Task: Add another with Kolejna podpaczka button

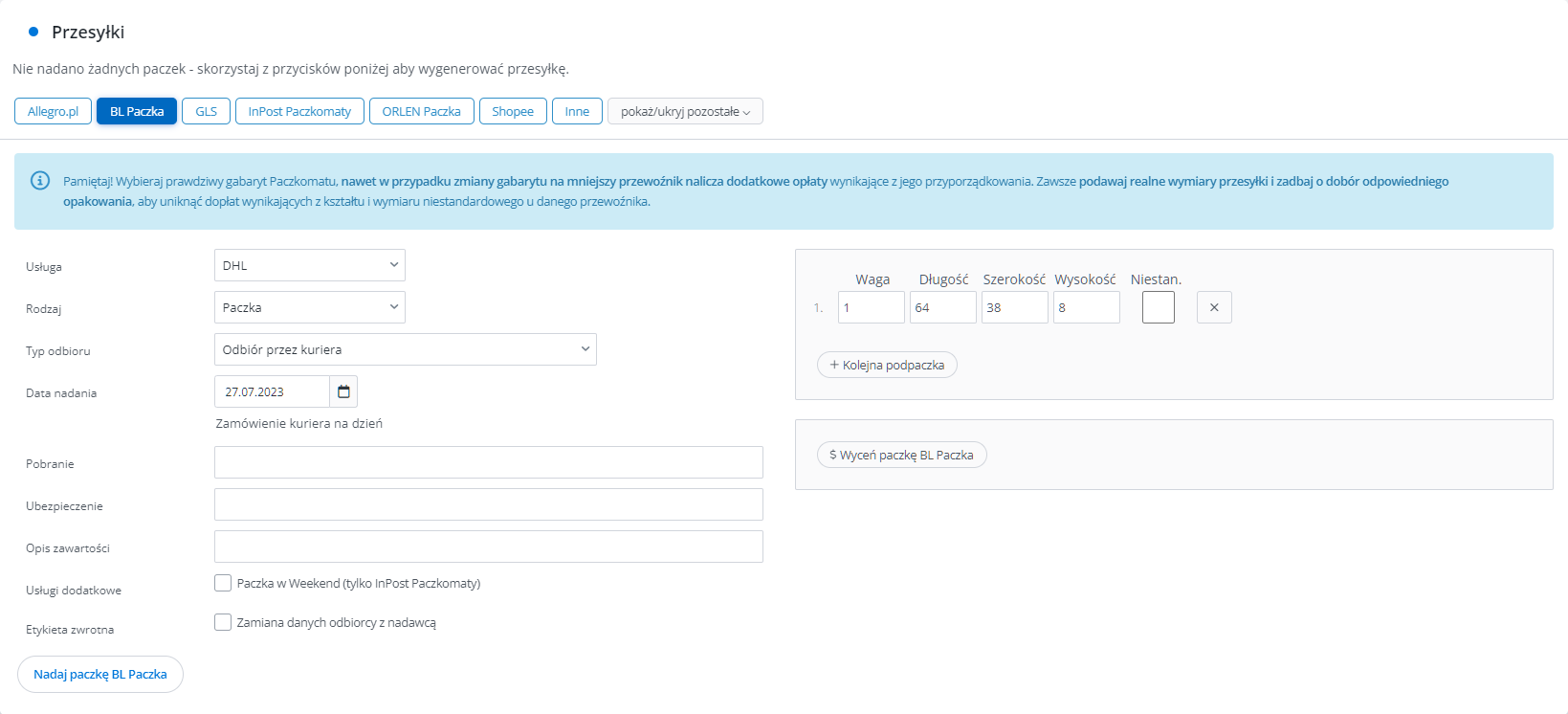Action: [887, 365]
